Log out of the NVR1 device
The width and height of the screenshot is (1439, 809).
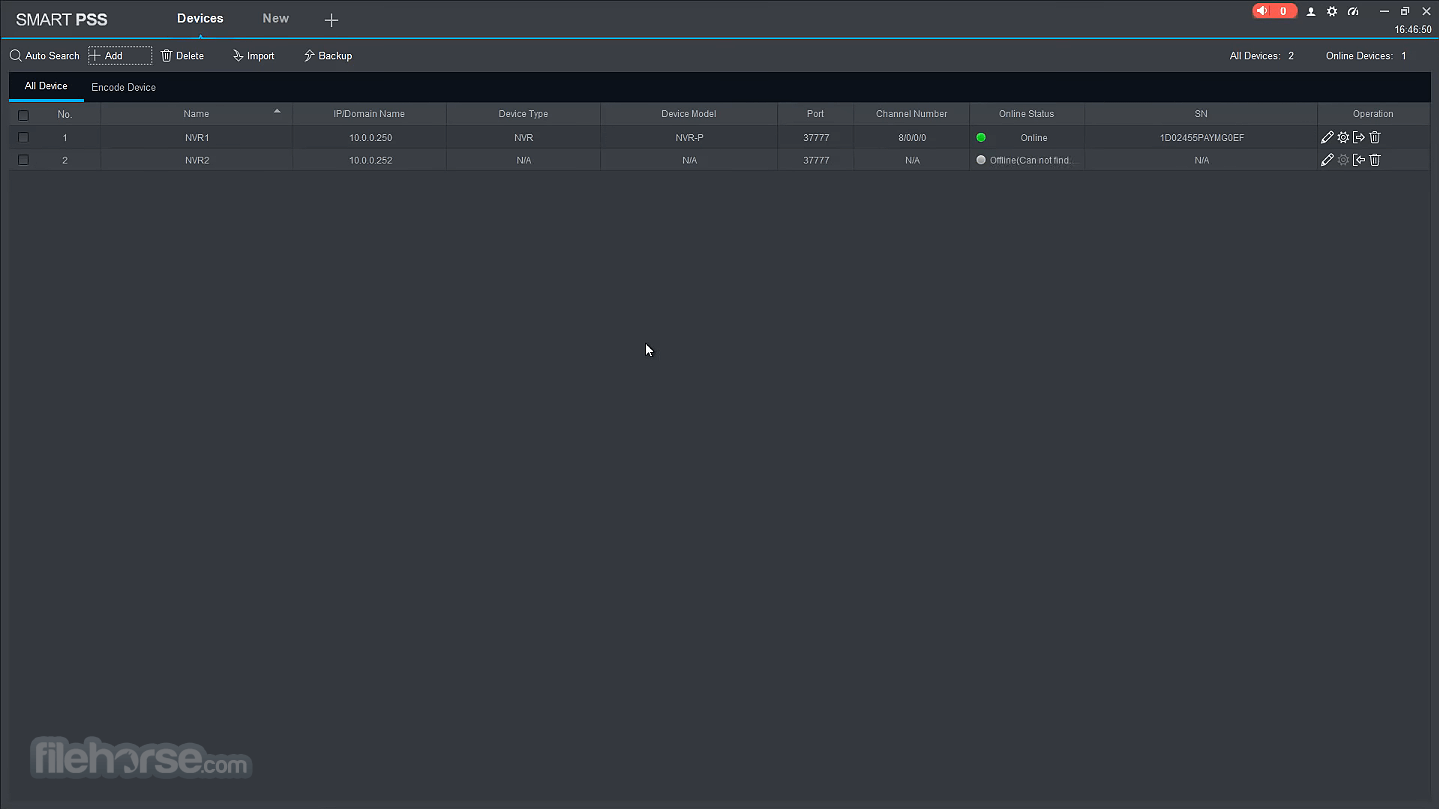1359,137
